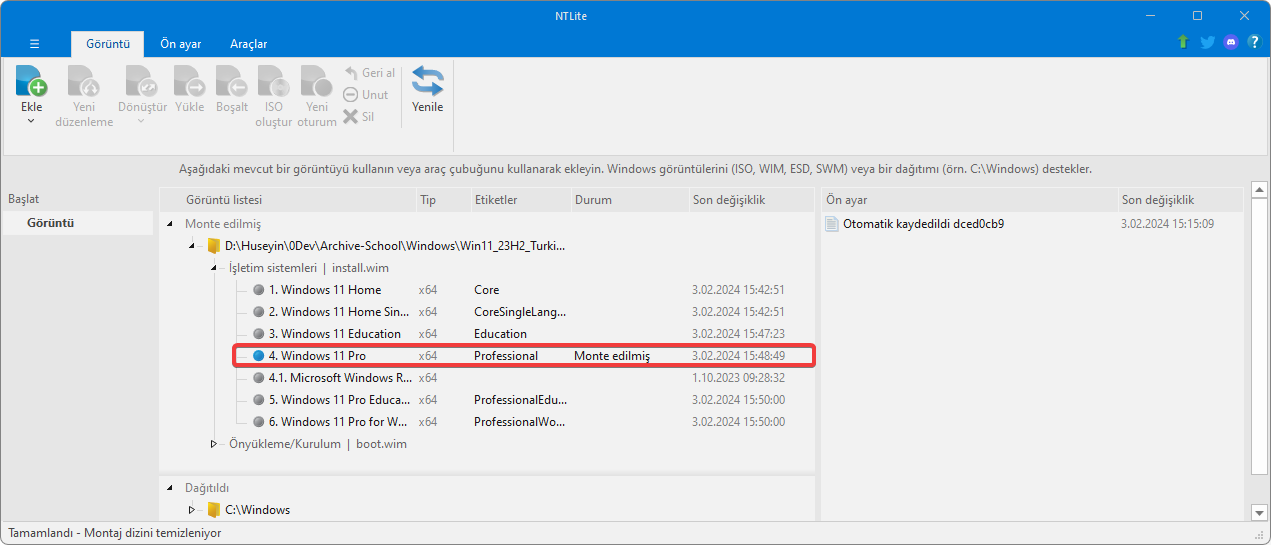Select 4. Windows 11 Pro row
This screenshot has height=545, width=1271.
tap(524, 356)
